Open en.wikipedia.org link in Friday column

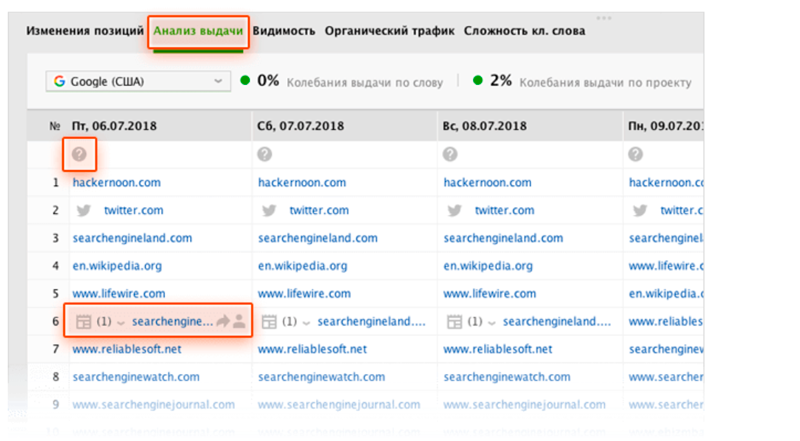(117, 266)
